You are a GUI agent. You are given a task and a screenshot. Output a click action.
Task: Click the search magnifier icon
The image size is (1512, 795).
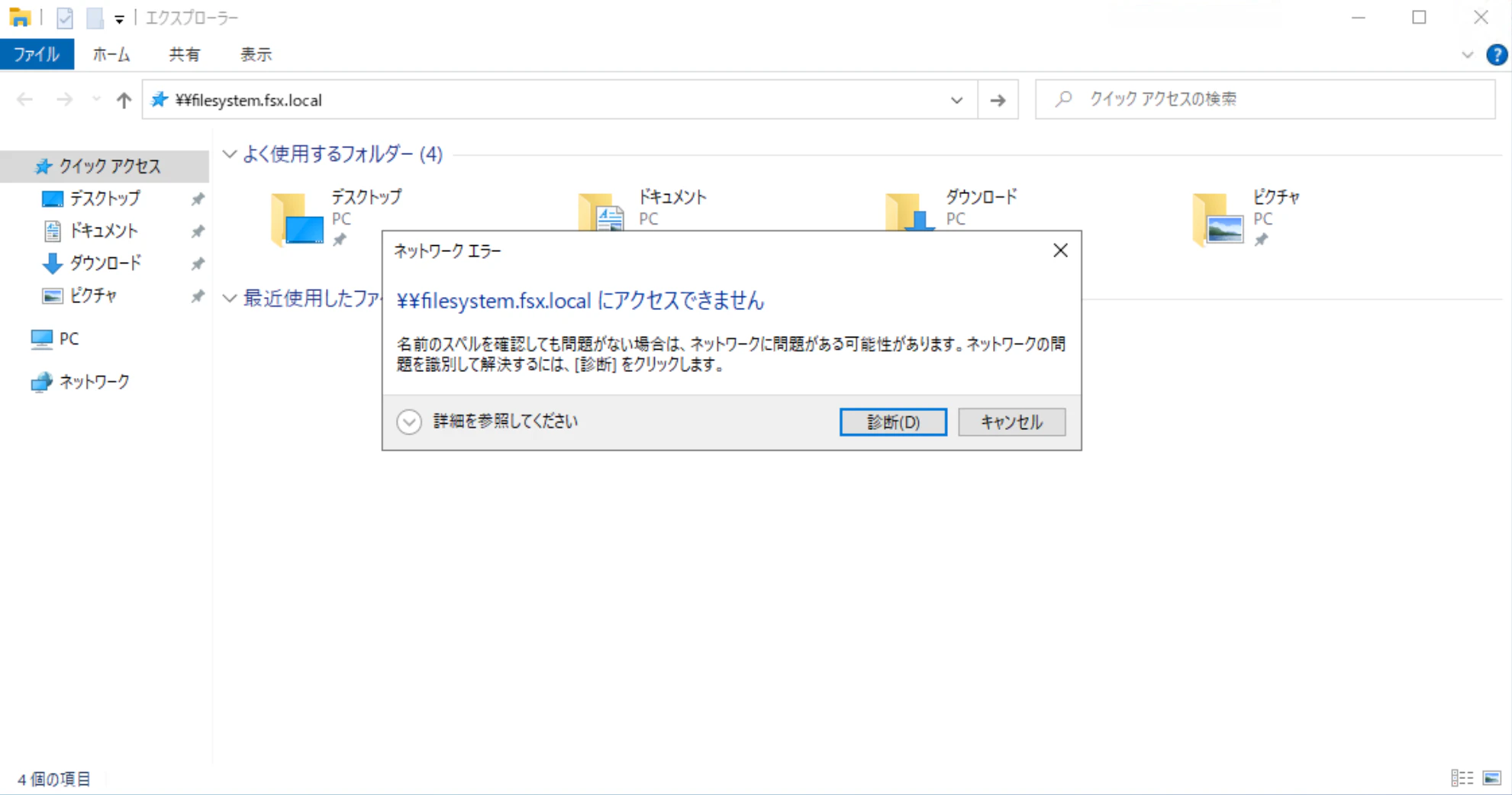pos(1063,99)
